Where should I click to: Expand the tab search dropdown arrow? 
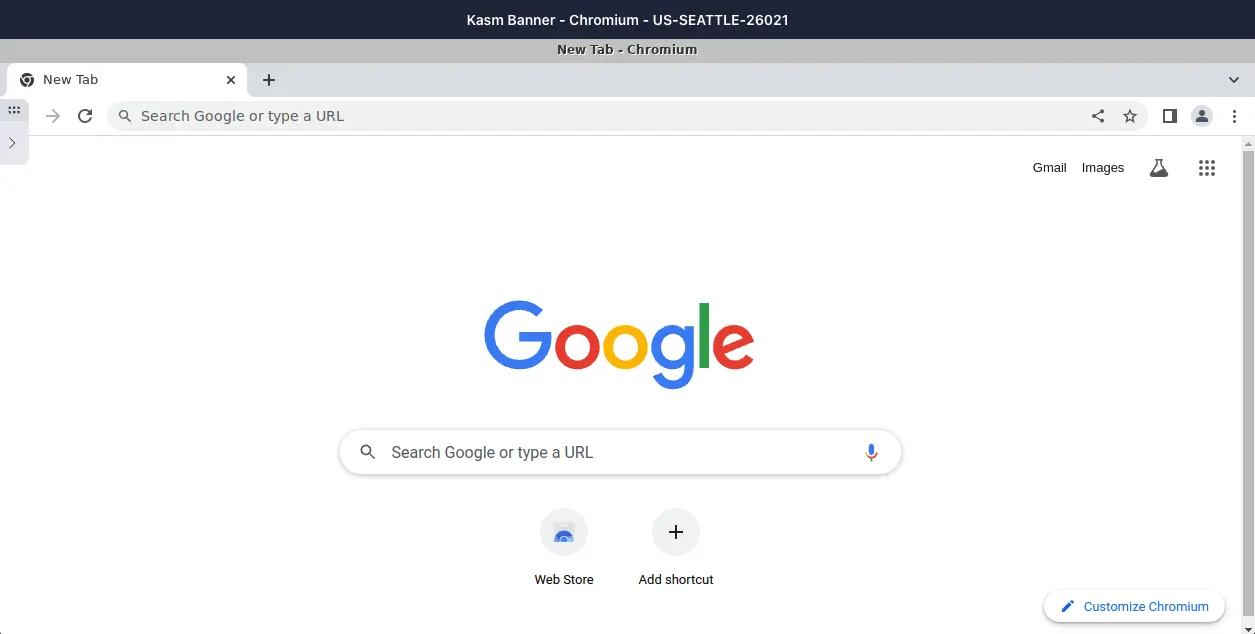pyautogui.click(x=1234, y=80)
